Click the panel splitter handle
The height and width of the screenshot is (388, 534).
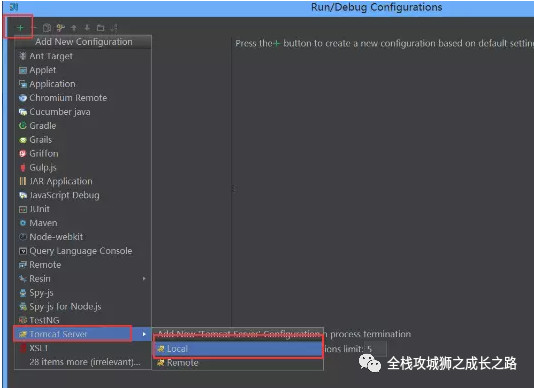point(234,188)
